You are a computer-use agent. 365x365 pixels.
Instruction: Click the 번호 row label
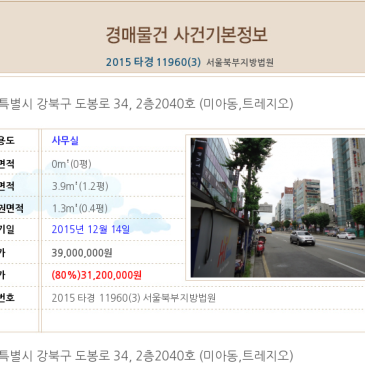point(7,297)
